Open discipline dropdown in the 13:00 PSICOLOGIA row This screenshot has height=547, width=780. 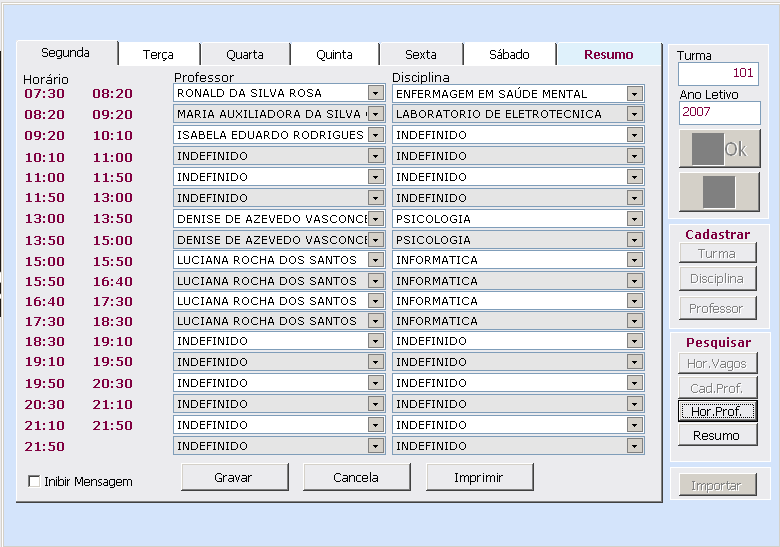tap(634, 218)
